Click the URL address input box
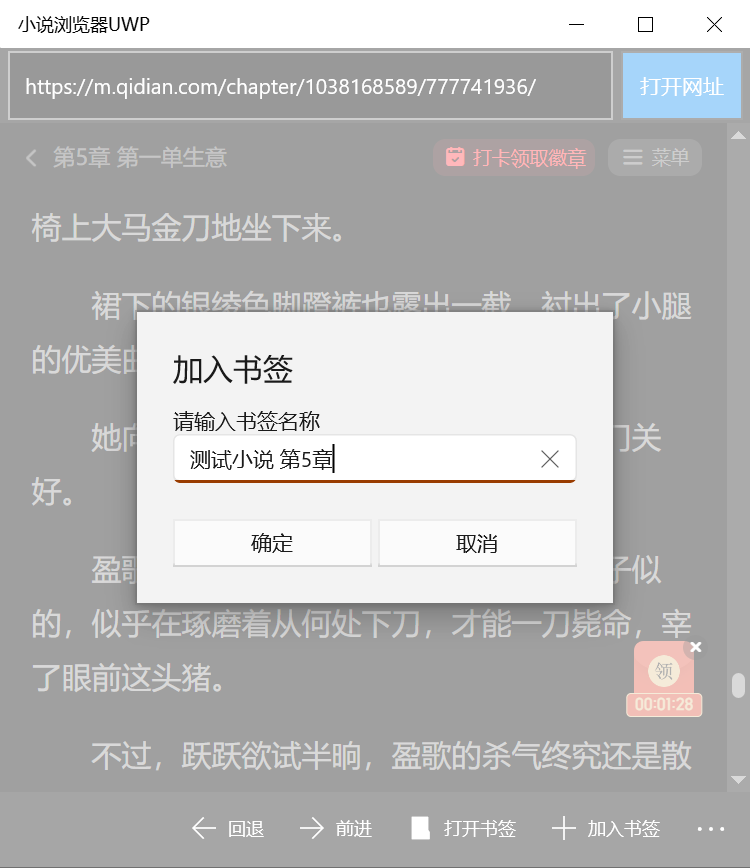 click(310, 86)
